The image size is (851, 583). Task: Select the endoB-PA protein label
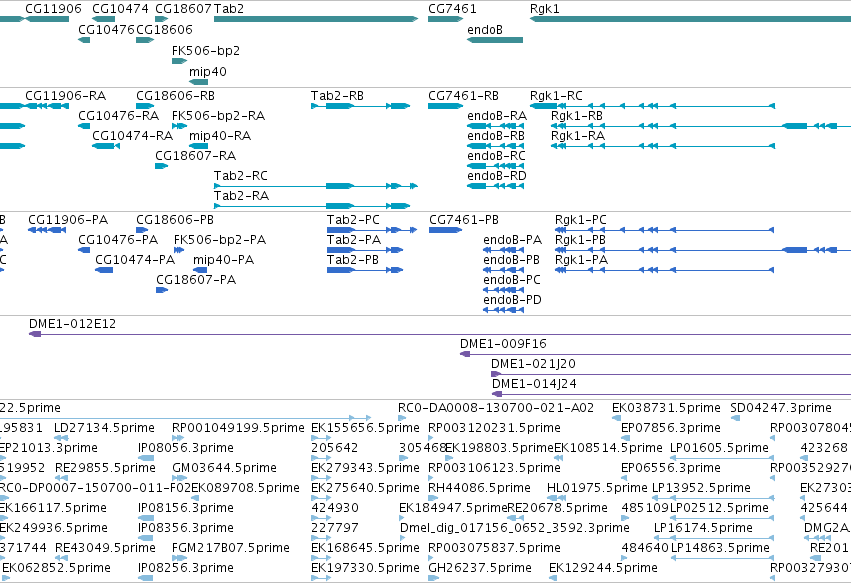[x=512, y=240]
